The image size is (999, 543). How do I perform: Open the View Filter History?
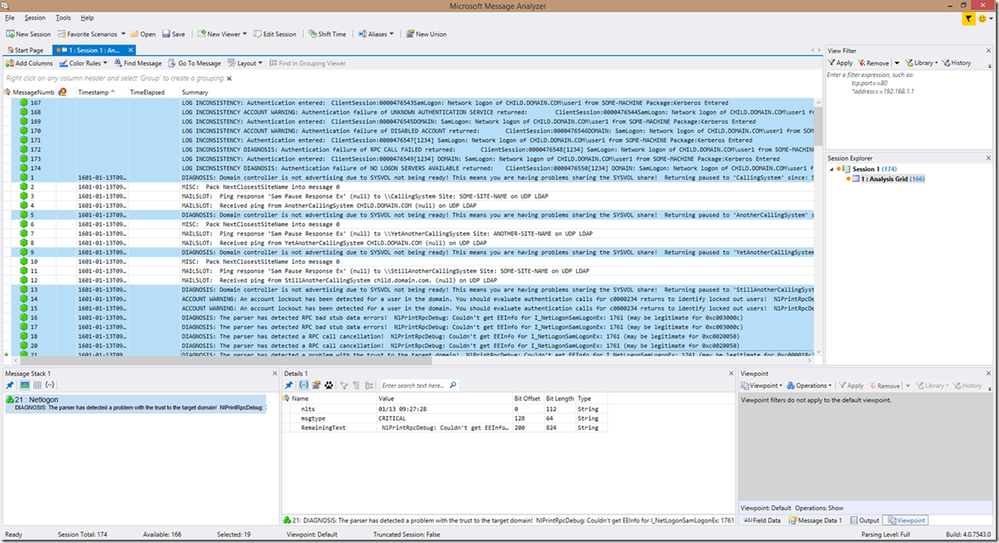click(x=957, y=63)
